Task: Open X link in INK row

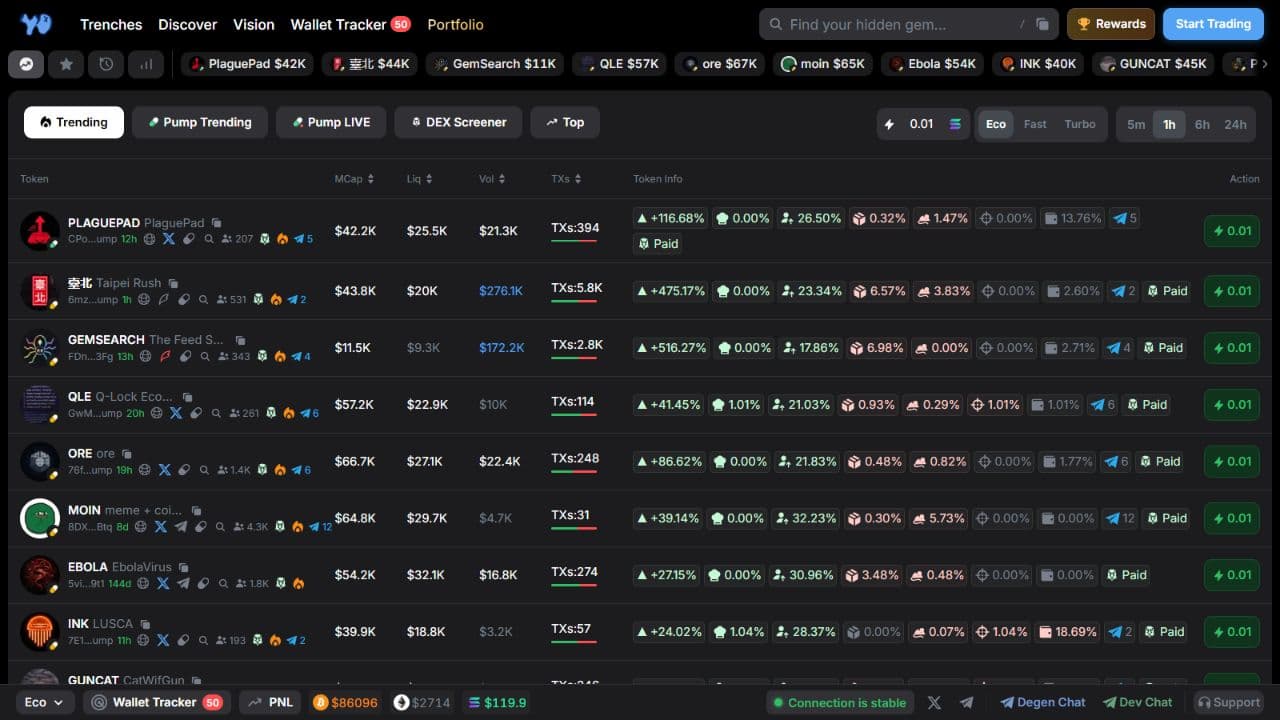Action: click(163, 640)
